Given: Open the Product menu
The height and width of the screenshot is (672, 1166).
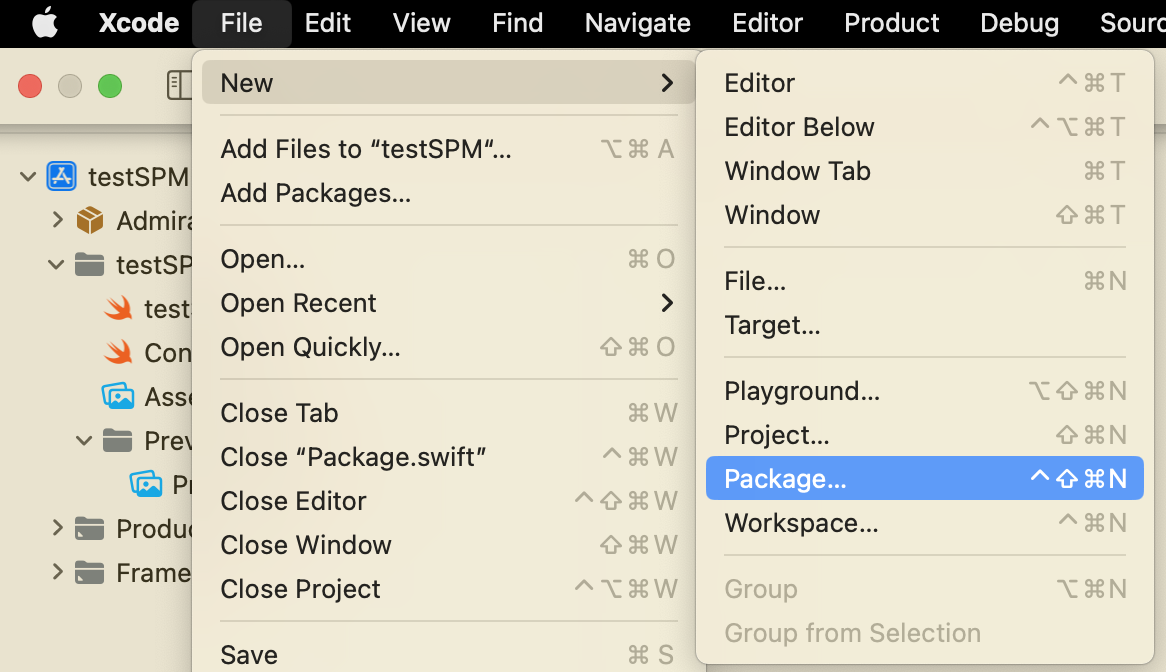Looking at the screenshot, I should (x=892, y=23).
